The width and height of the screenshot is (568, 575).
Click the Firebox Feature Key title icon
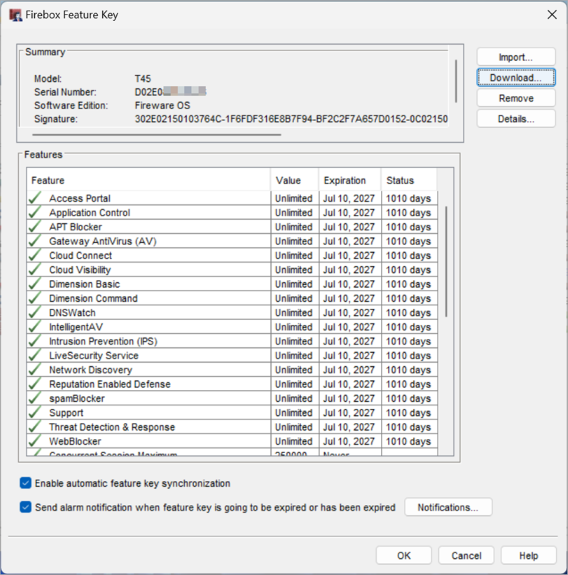(x=15, y=15)
